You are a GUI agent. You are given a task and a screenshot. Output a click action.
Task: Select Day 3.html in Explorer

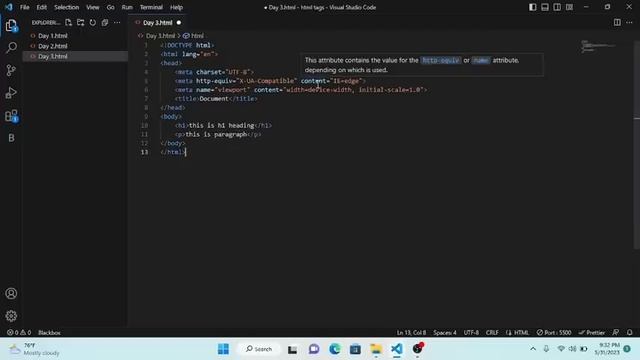pos(75,56)
